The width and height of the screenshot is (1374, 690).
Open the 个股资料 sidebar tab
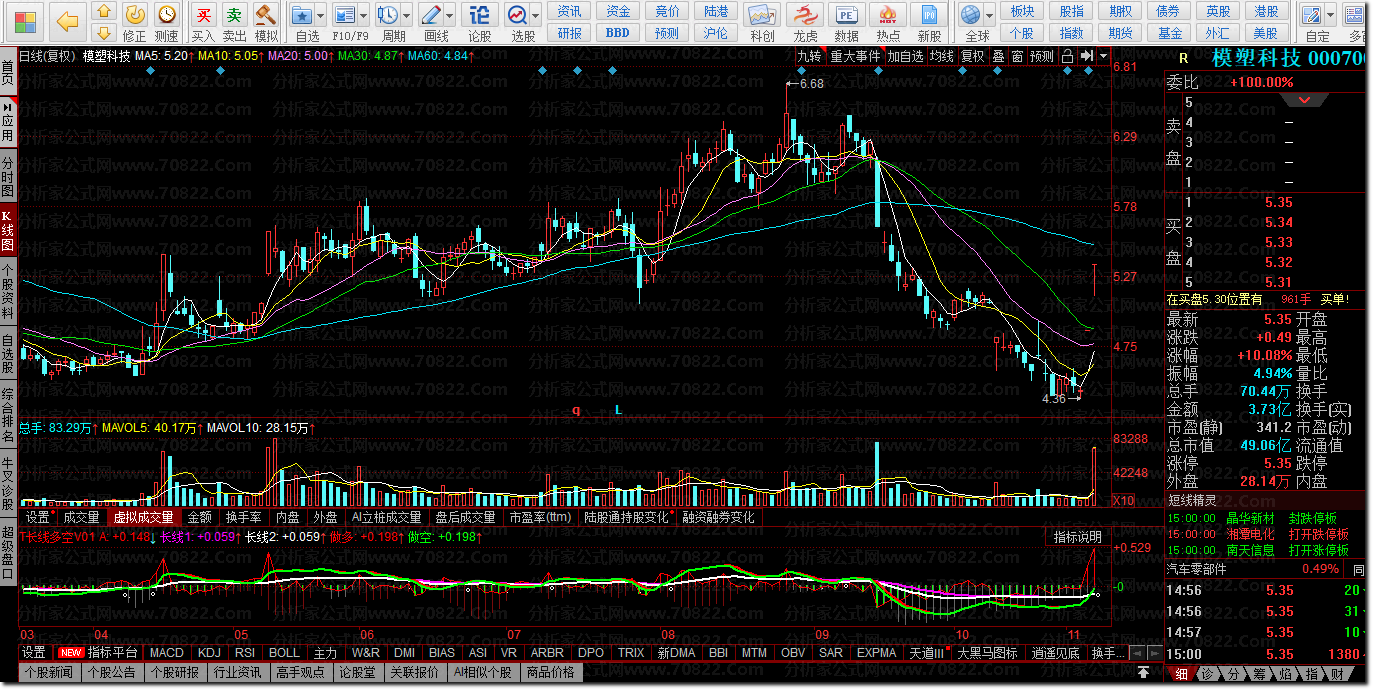[x=8, y=292]
